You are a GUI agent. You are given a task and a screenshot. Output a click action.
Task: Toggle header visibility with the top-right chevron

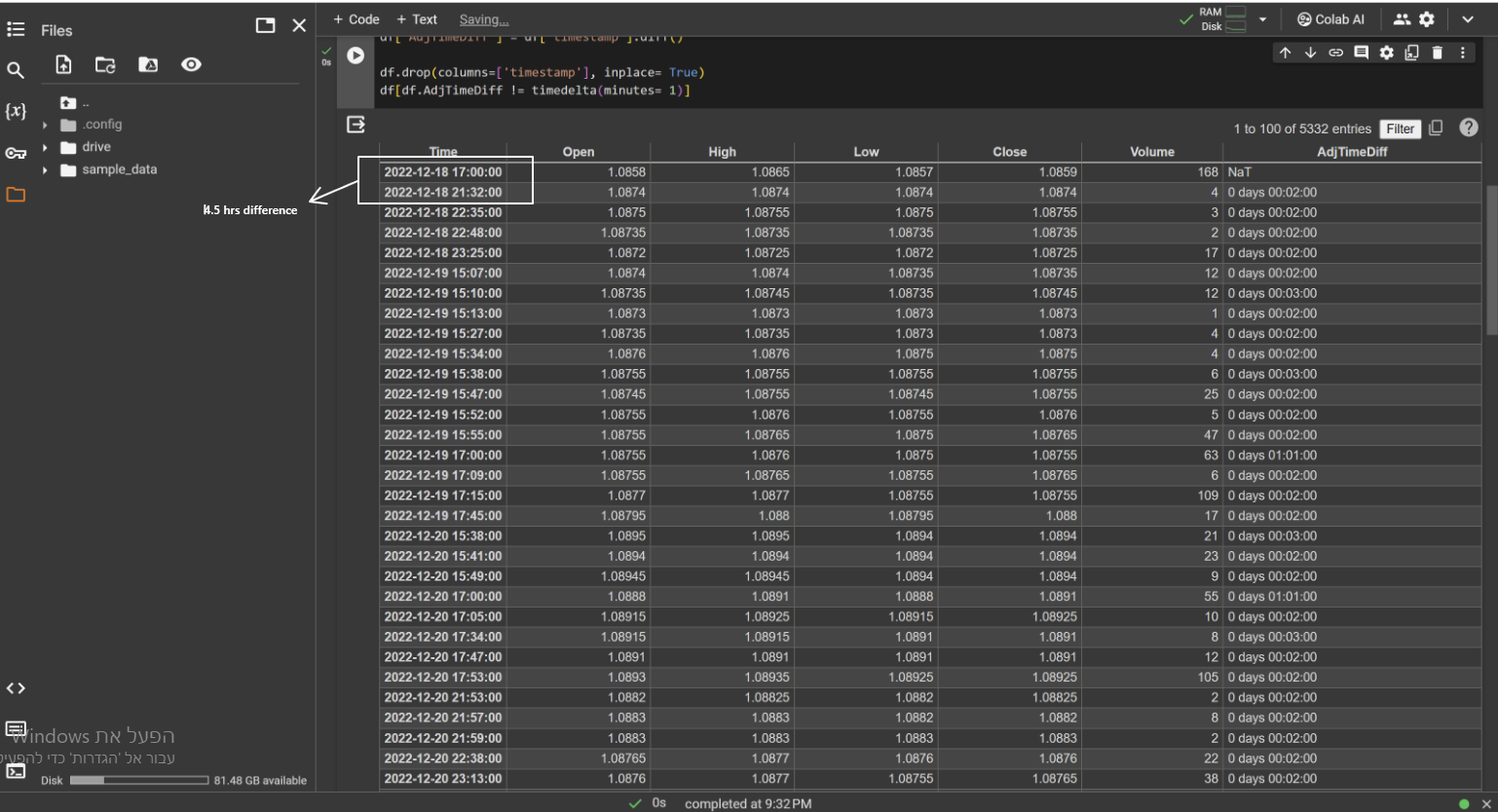[x=1468, y=19]
